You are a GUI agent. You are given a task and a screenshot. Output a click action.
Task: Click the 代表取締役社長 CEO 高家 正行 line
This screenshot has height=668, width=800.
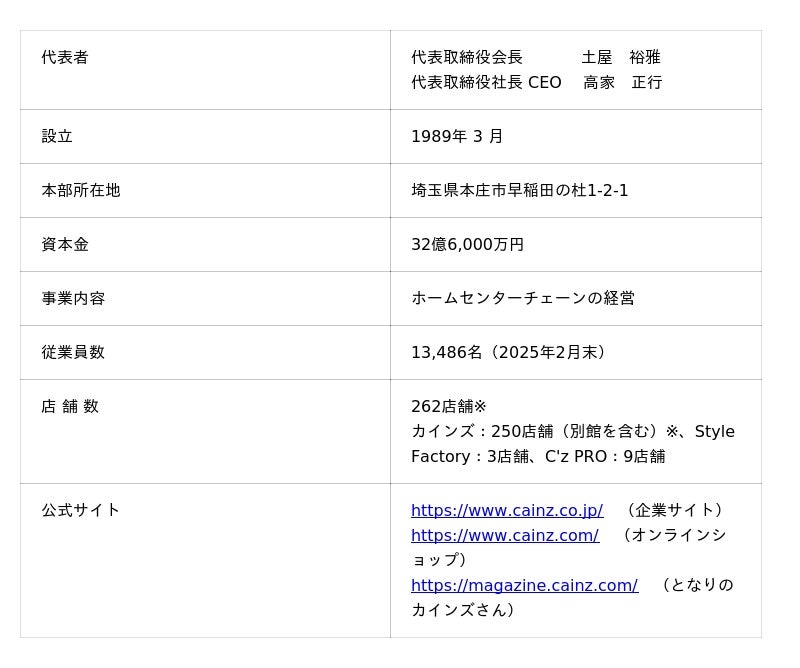tap(536, 82)
